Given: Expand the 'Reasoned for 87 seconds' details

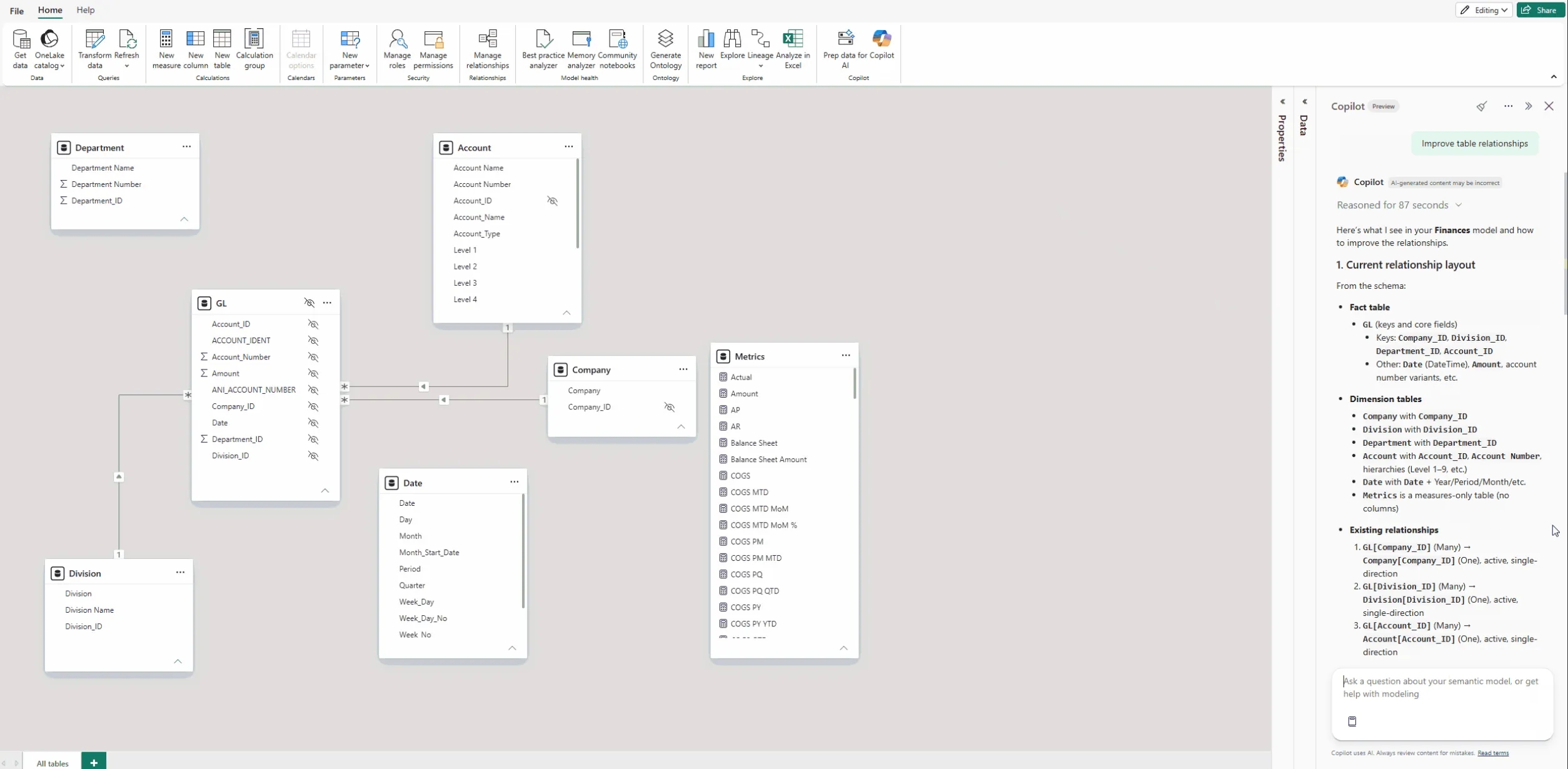Looking at the screenshot, I should (1399, 205).
